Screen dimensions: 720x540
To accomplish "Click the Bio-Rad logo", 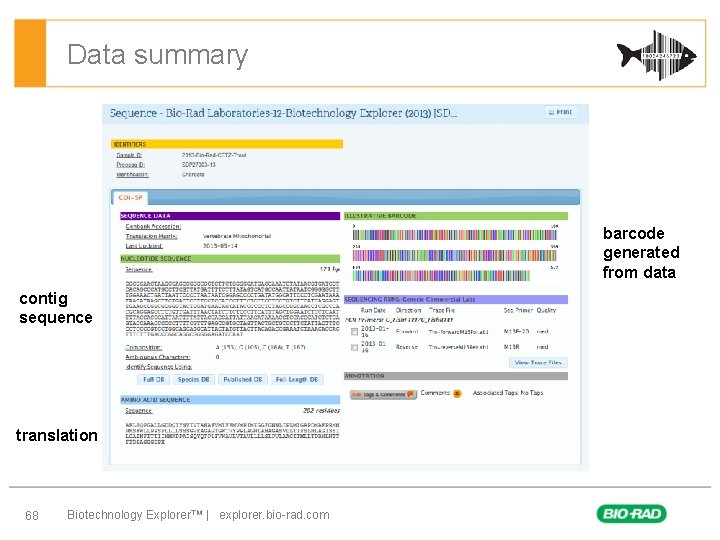I will [x=631, y=513].
